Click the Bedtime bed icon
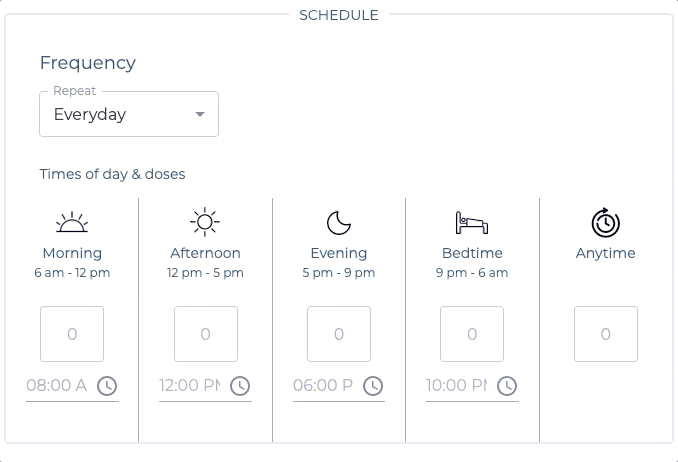678x462 pixels. (472, 222)
